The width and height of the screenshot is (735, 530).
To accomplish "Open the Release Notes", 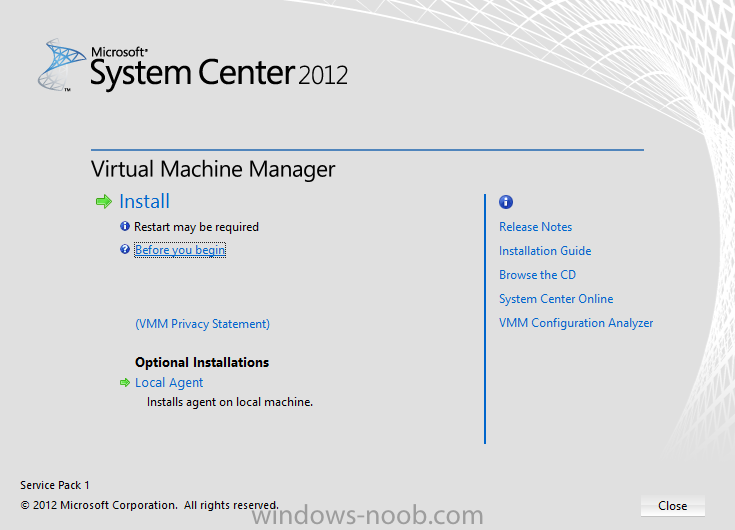I will pyautogui.click(x=535, y=227).
